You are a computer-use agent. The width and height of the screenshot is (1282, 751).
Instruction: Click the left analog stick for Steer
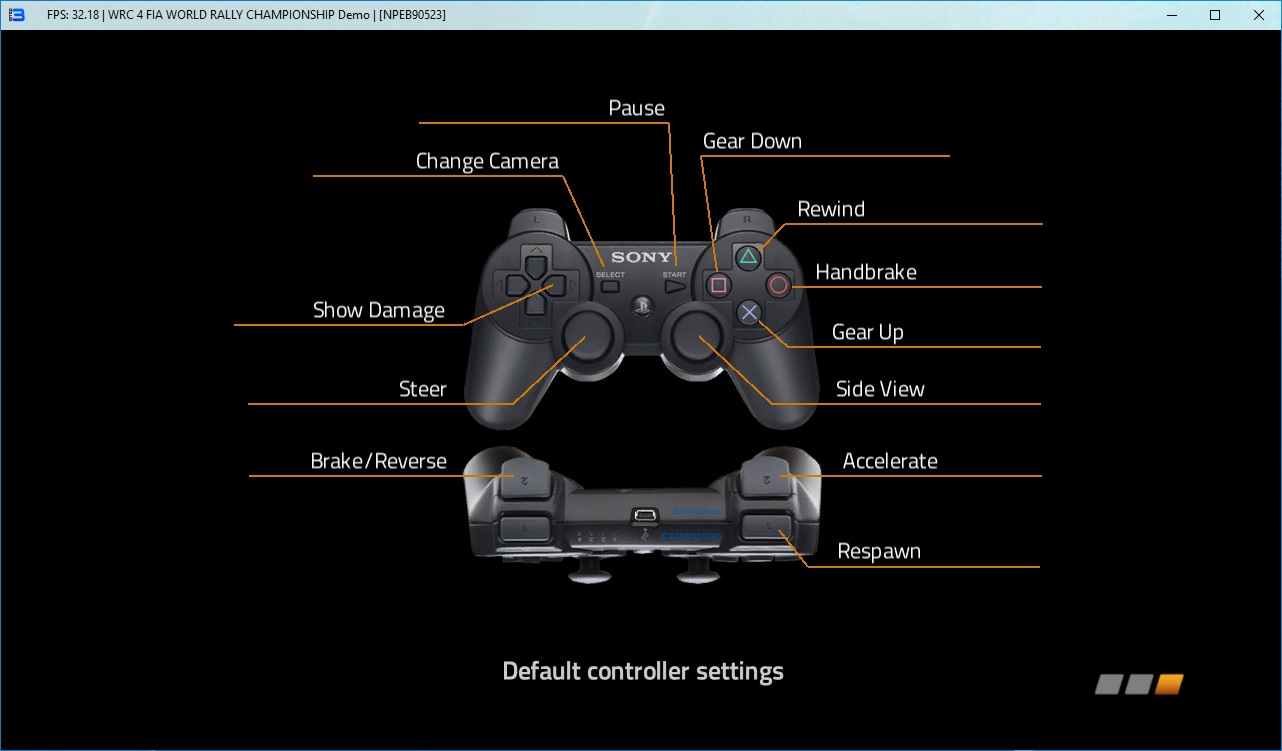[587, 335]
